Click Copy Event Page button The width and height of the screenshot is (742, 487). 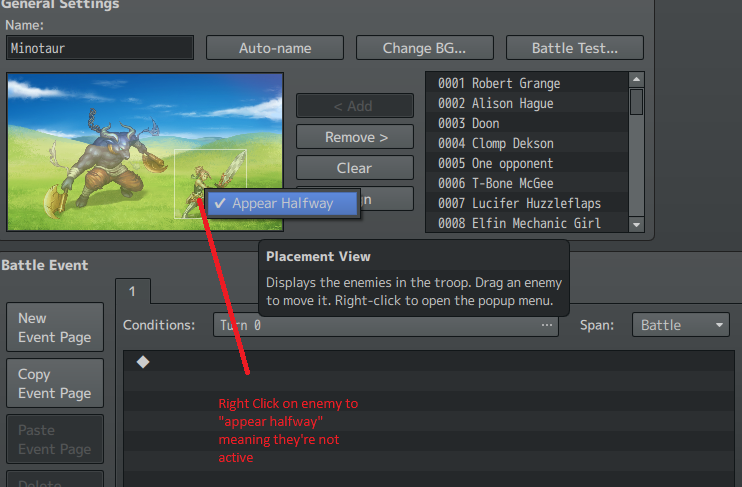coord(55,383)
